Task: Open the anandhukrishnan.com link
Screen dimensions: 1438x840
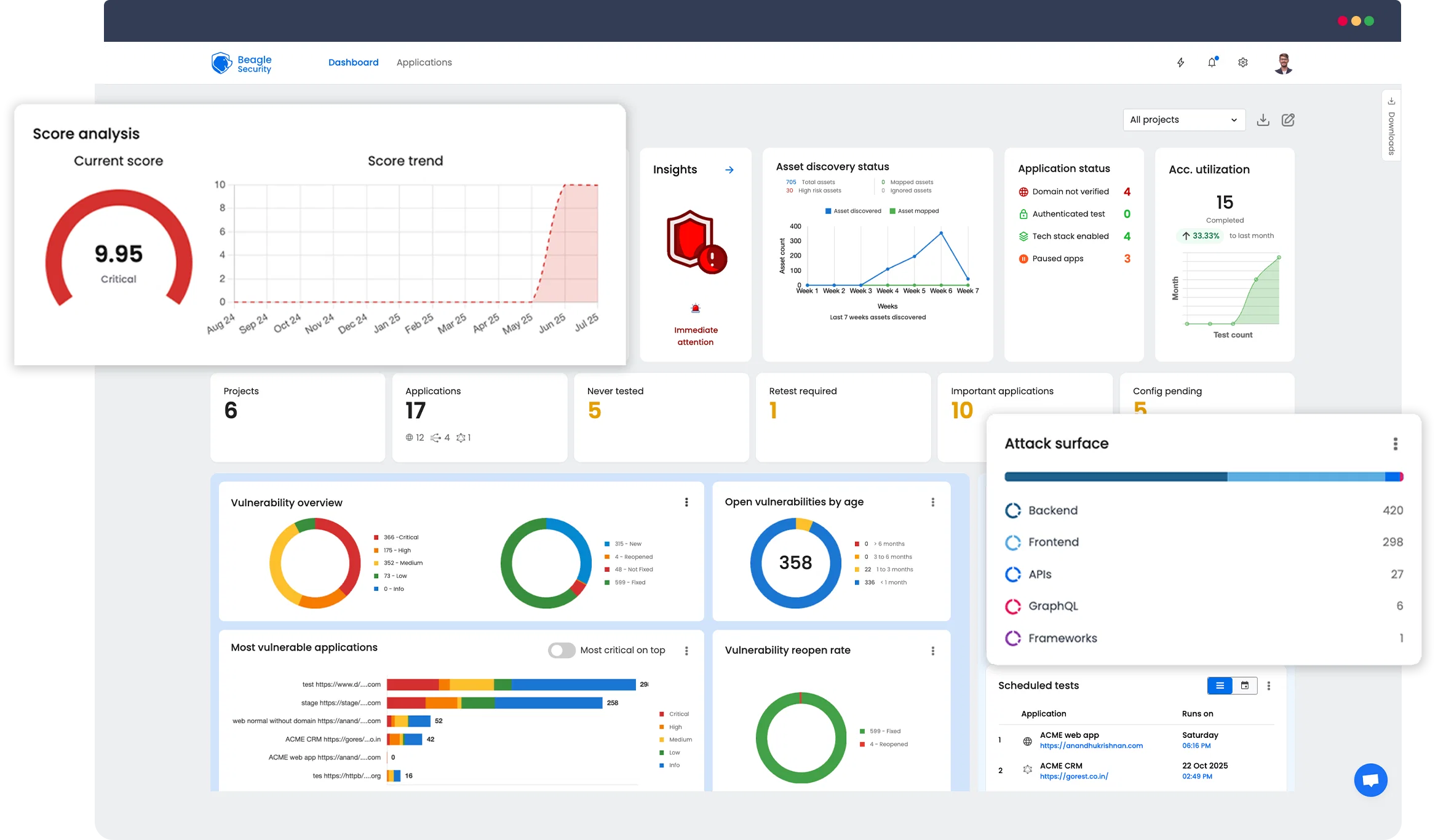Action: tap(1091, 746)
